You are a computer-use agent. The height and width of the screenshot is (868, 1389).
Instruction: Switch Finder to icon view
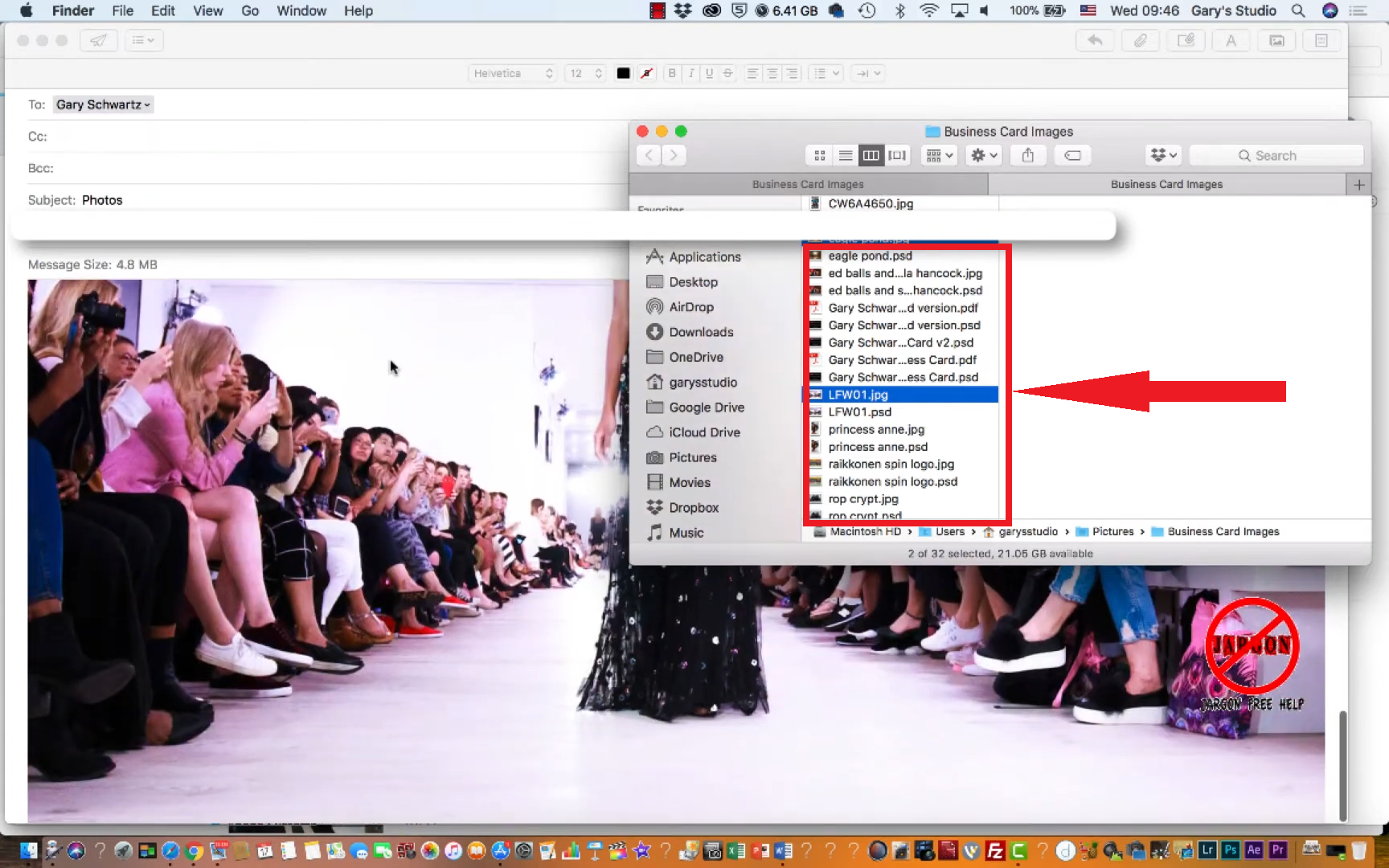click(819, 155)
